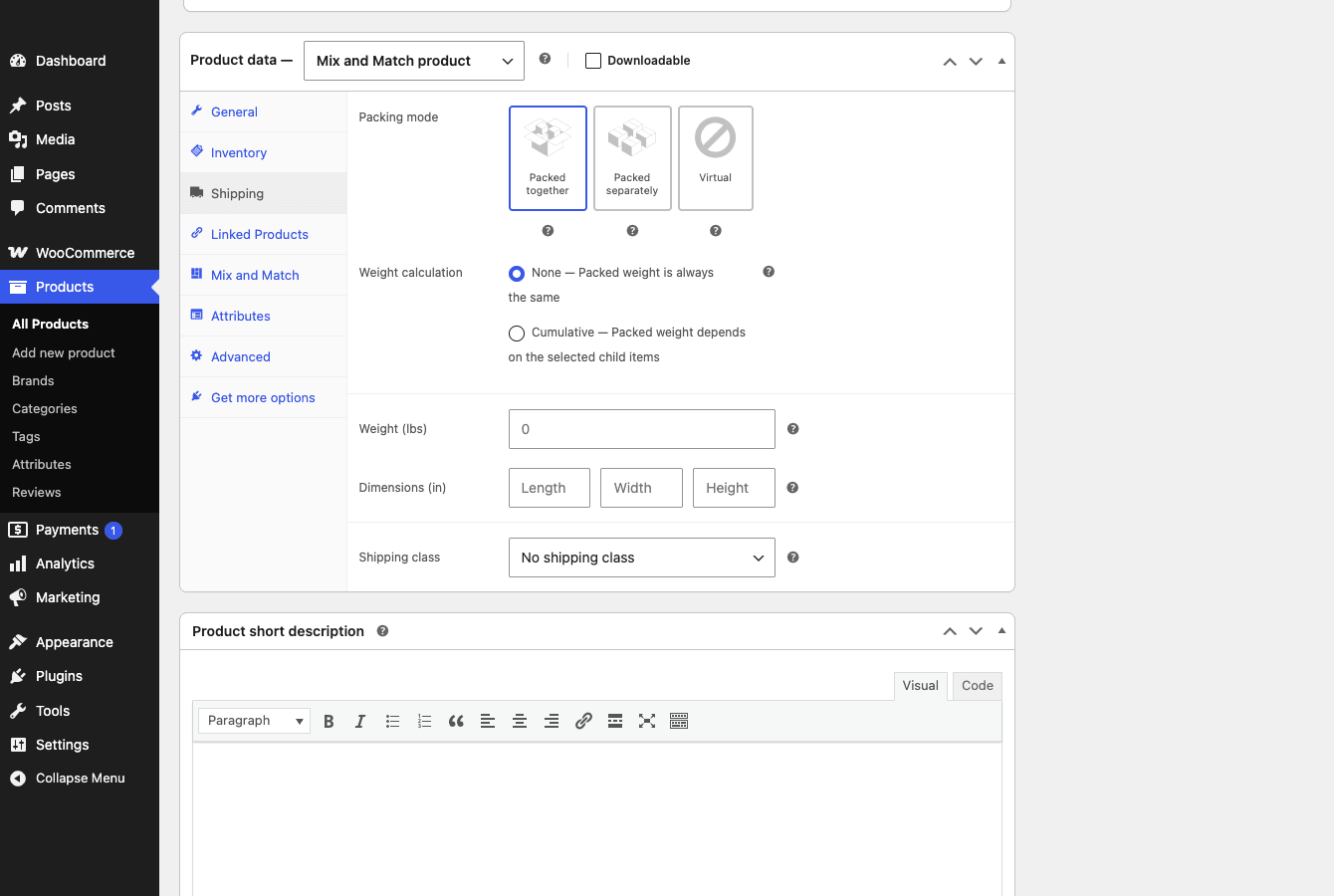Viewport: 1334px width, 896px height.
Task: Switch editor to Visual tab
Action: click(921, 686)
